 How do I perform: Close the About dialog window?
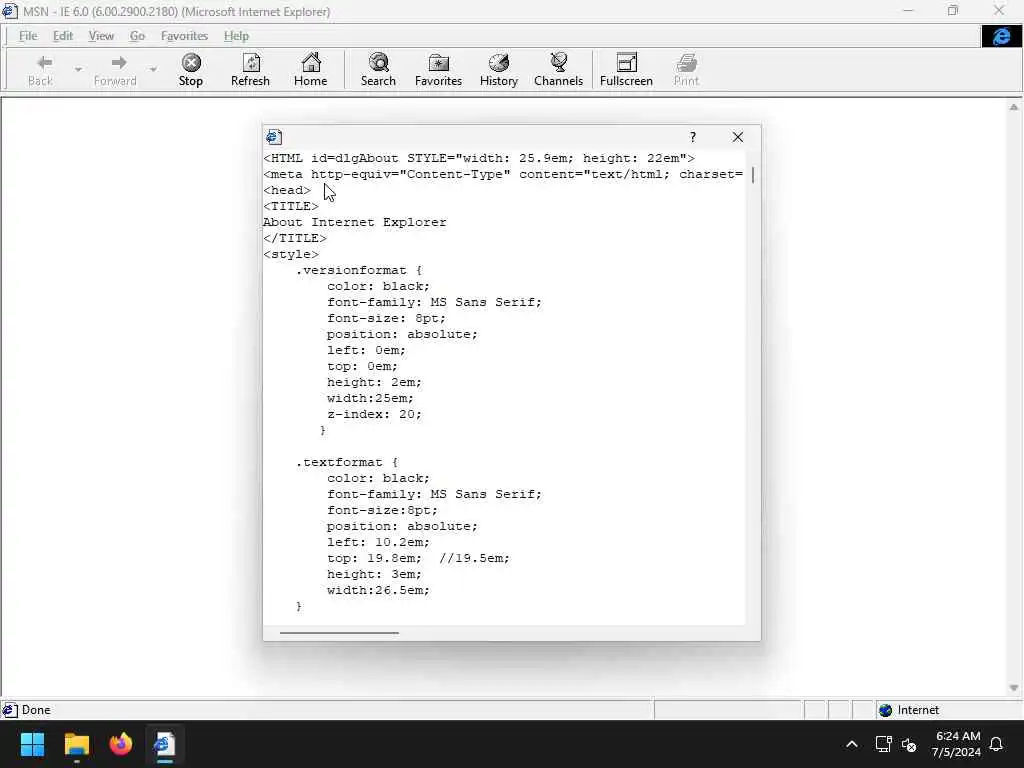click(x=738, y=137)
